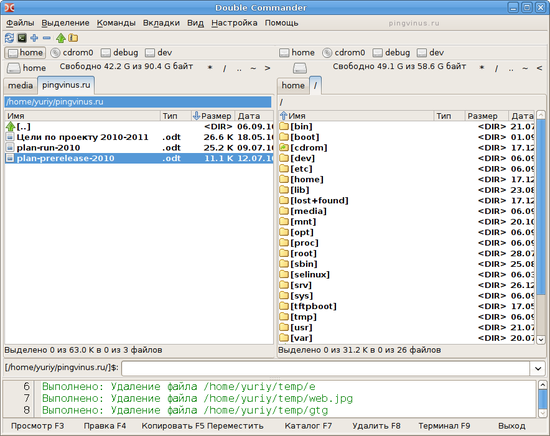
Task: Click Терминал F9 button
Action: click(444, 426)
